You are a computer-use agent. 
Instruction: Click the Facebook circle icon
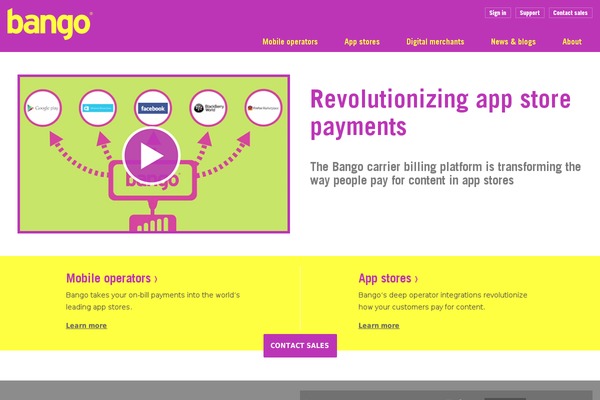coord(152,107)
